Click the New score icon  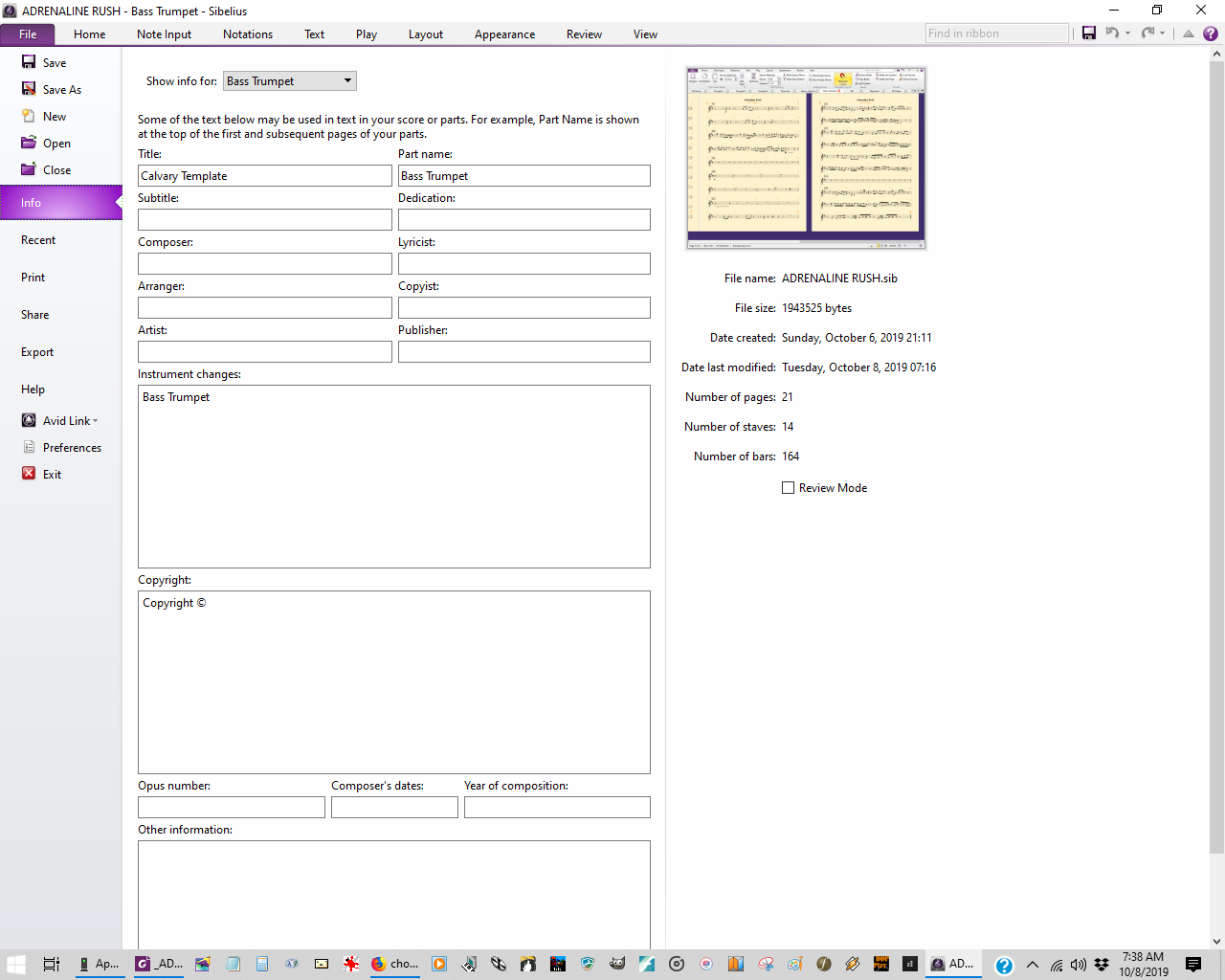pyautogui.click(x=29, y=116)
